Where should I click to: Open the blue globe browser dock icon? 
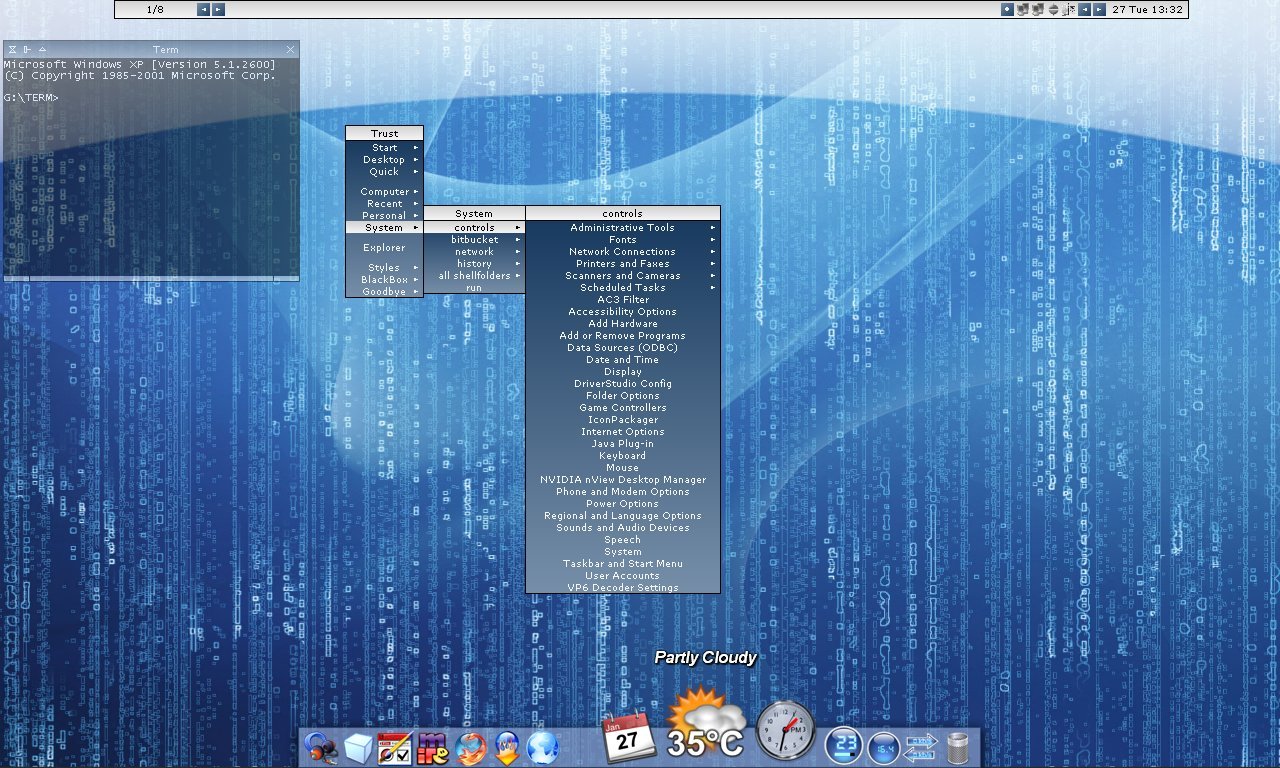[x=543, y=748]
